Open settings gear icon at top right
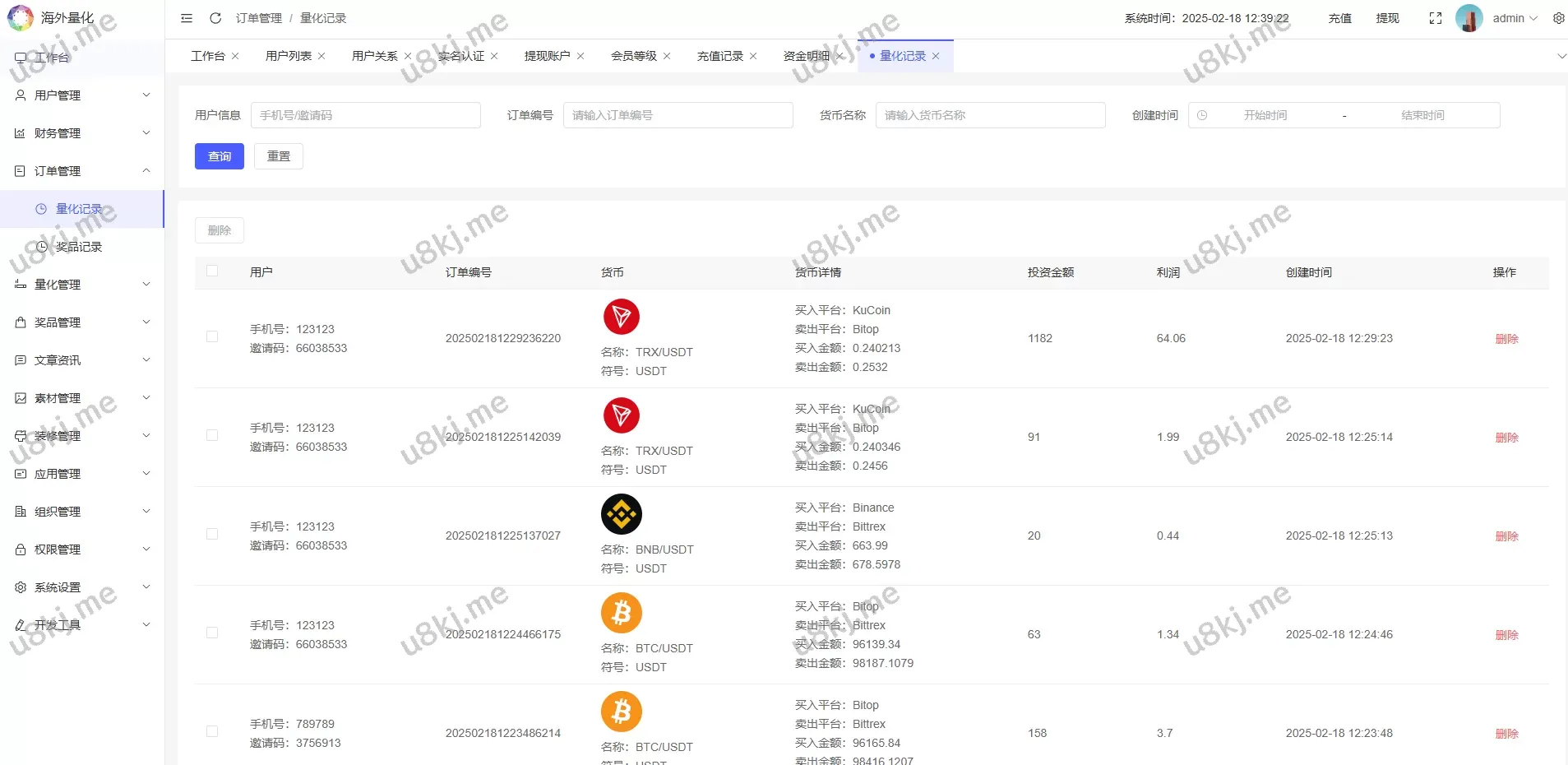The height and width of the screenshot is (765, 1568). pyautogui.click(x=1558, y=18)
